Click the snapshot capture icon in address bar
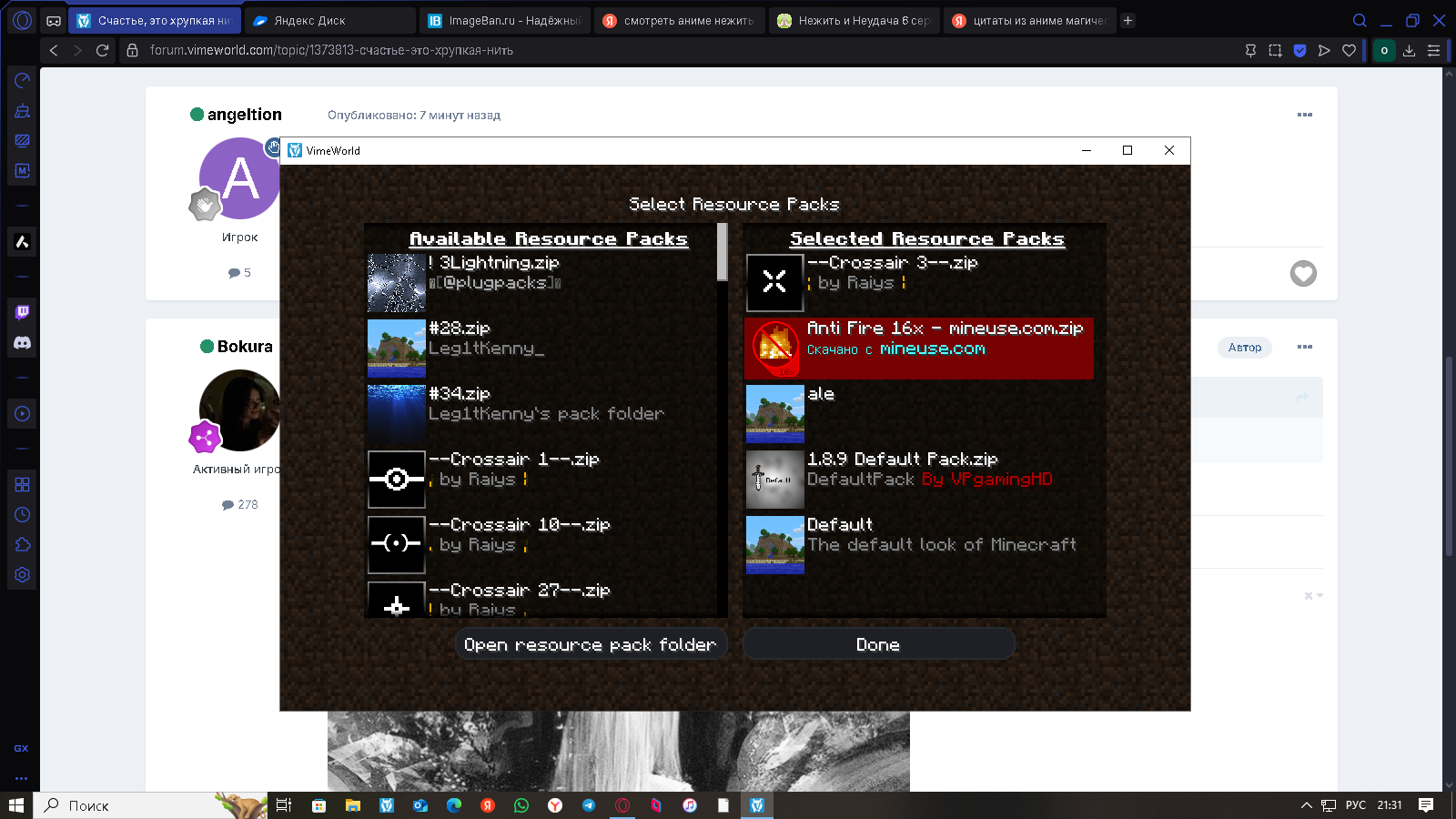Image resolution: width=1456 pixels, height=819 pixels. coord(1275,50)
